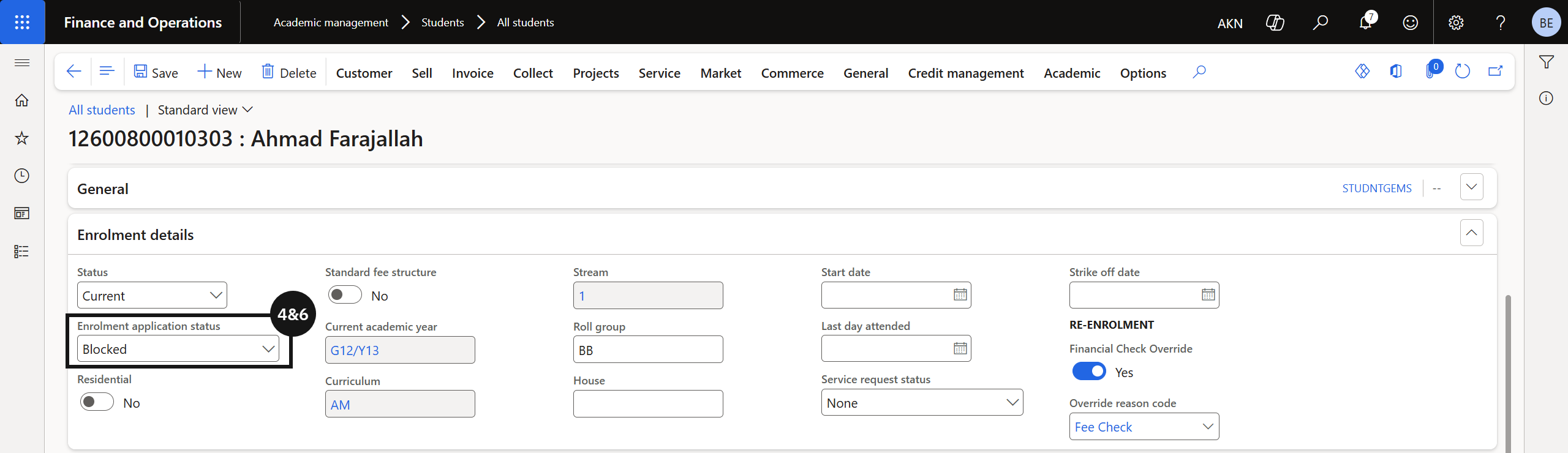Open Power Apps diamond icon
Image resolution: width=1568 pixels, height=453 pixels.
1362,72
